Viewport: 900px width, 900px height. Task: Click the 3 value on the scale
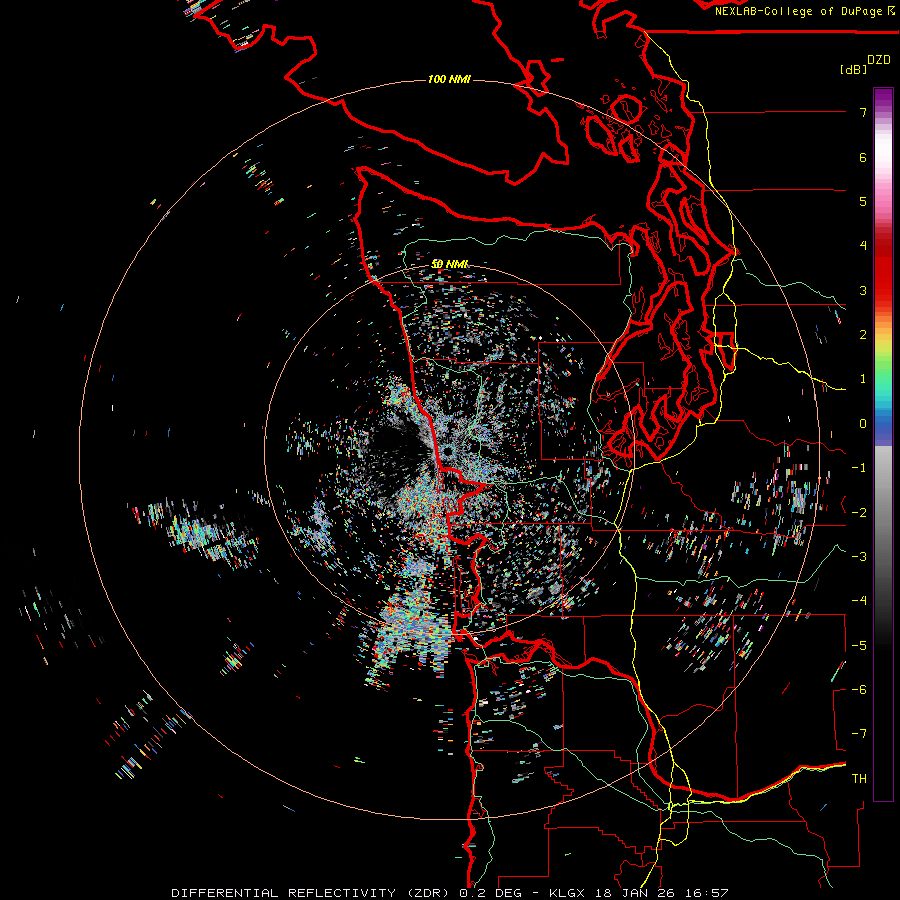pos(863,290)
